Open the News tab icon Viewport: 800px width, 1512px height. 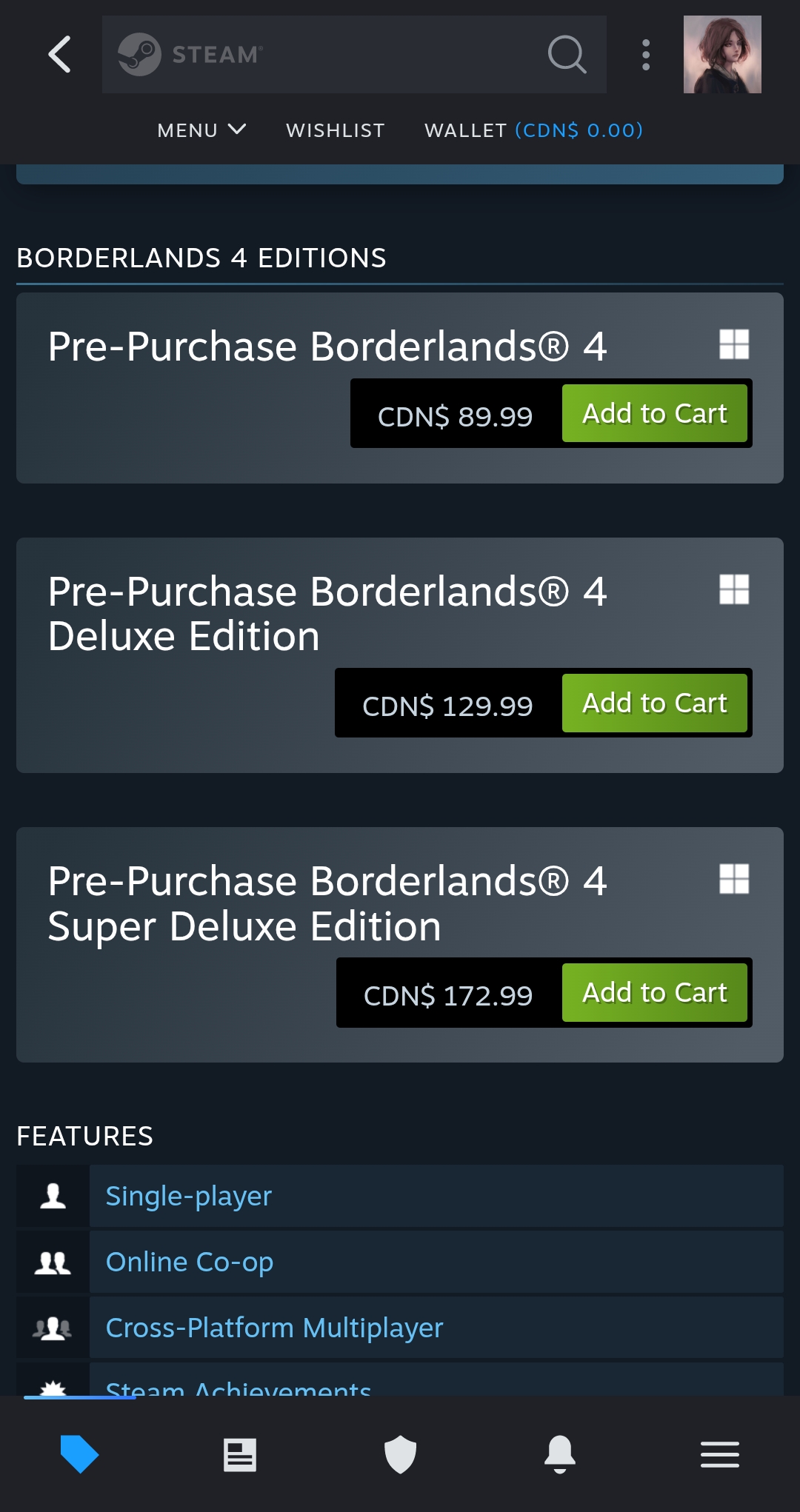240,1454
